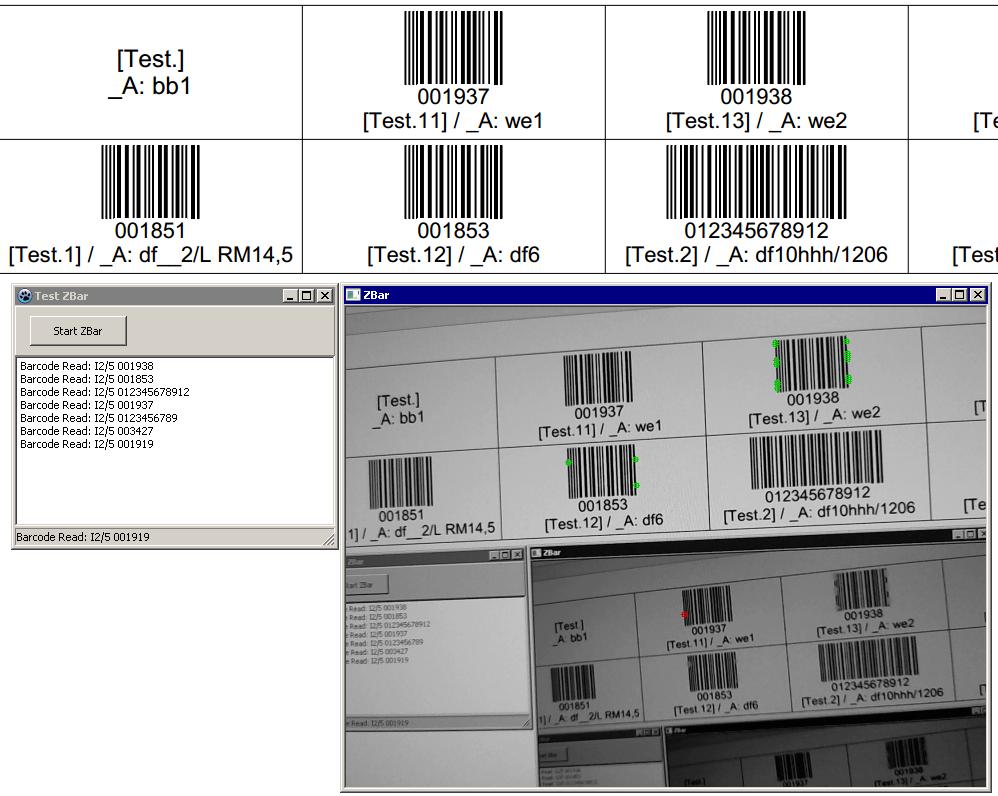Select log entry 'I2/5 012345678912'
Image resolution: width=998 pixels, height=796 pixels.
click(104, 393)
